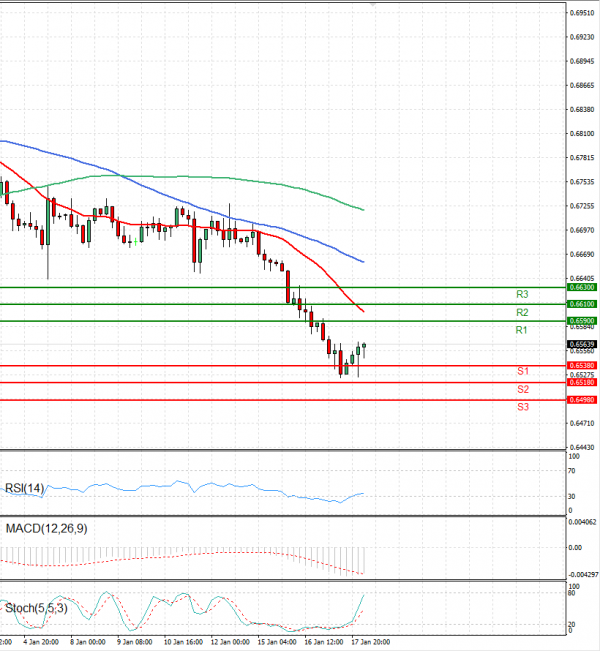Select the 0.66300 green price tag
Viewport: 600px width, 651px height.
click(582, 287)
